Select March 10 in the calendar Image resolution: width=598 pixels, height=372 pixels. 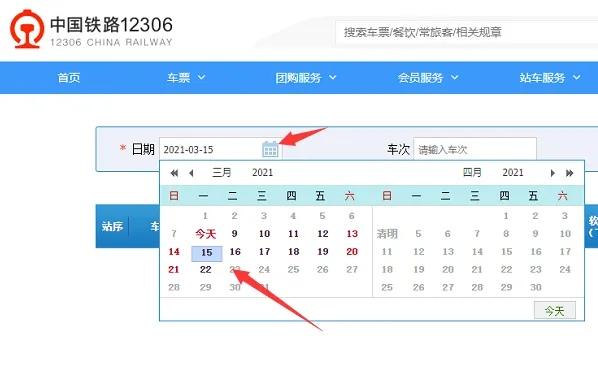click(264, 234)
